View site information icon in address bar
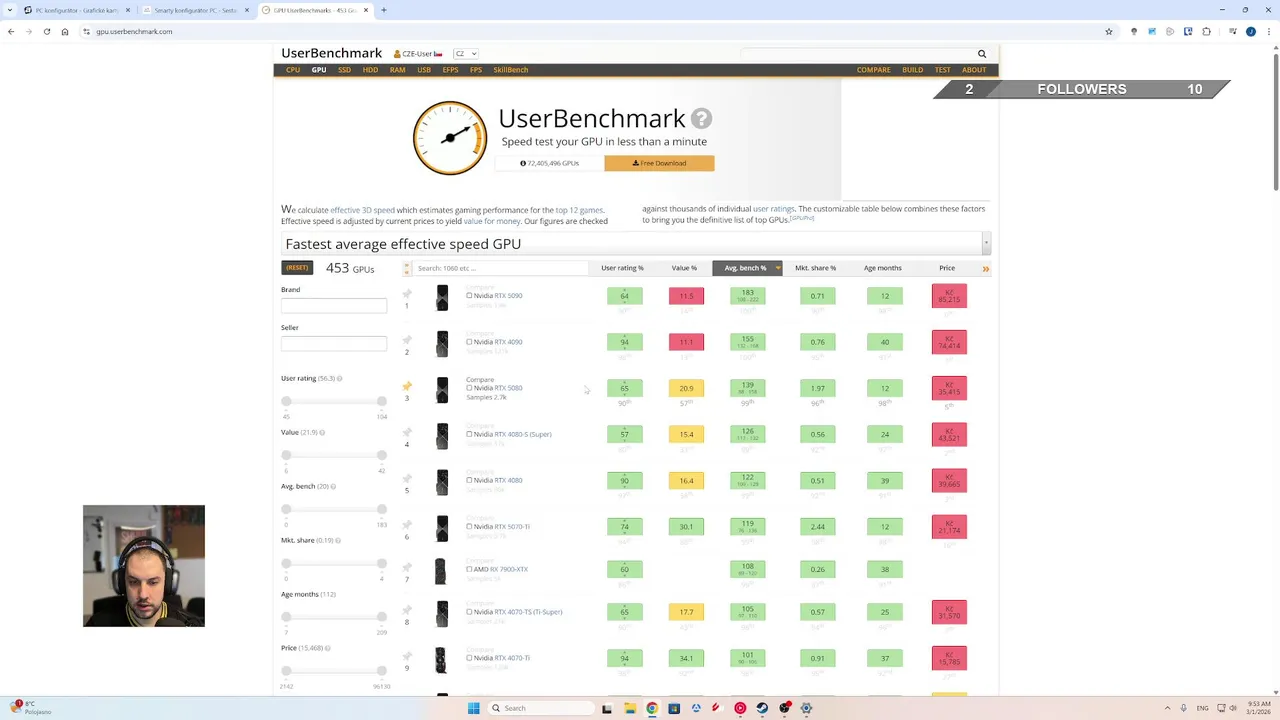Image resolution: width=1280 pixels, height=720 pixels. click(x=87, y=31)
